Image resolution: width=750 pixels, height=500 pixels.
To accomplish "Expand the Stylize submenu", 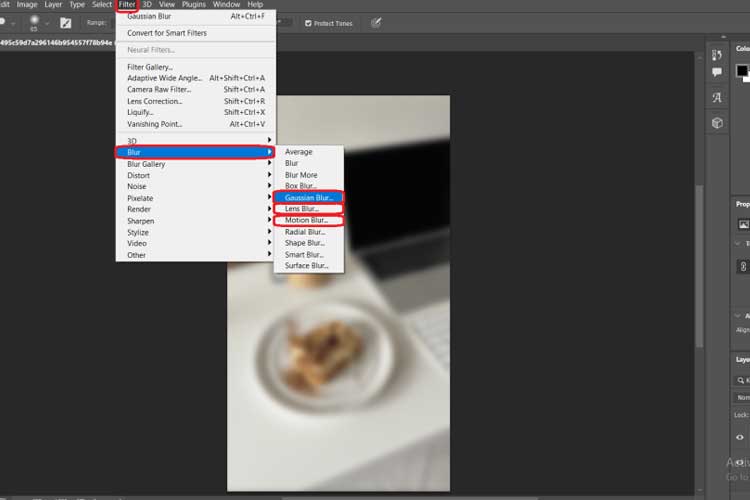I will [x=196, y=233].
